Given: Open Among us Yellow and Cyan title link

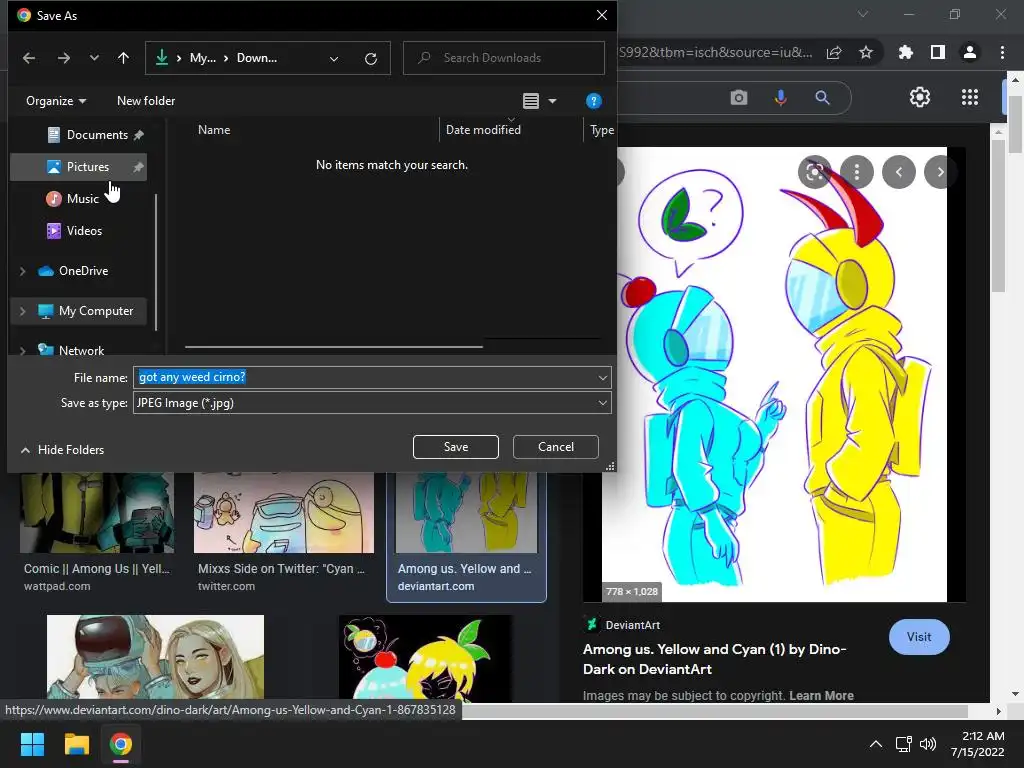Looking at the screenshot, I should 714,659.
